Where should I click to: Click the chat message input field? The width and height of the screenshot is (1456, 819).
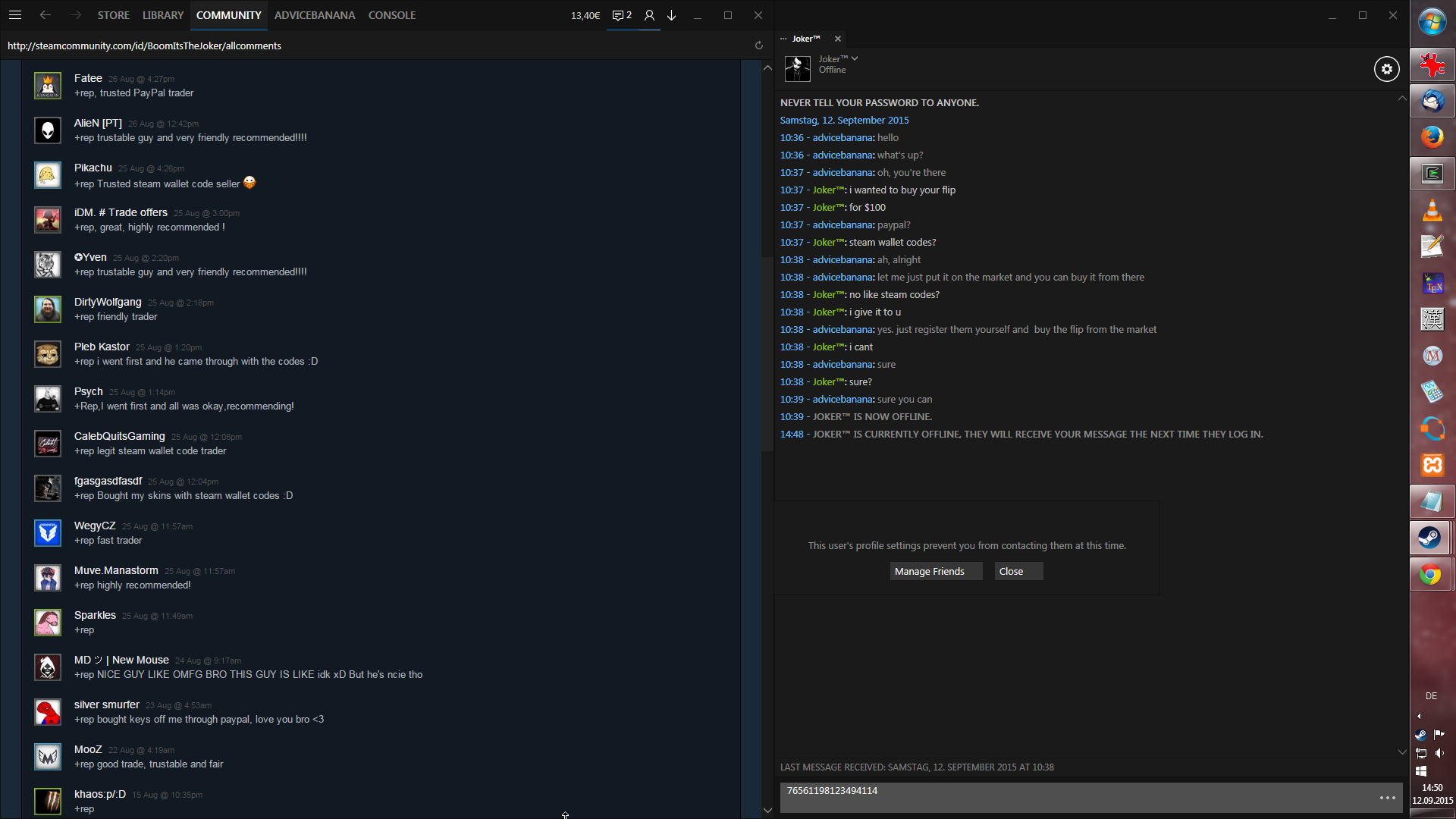point(1077,798)
